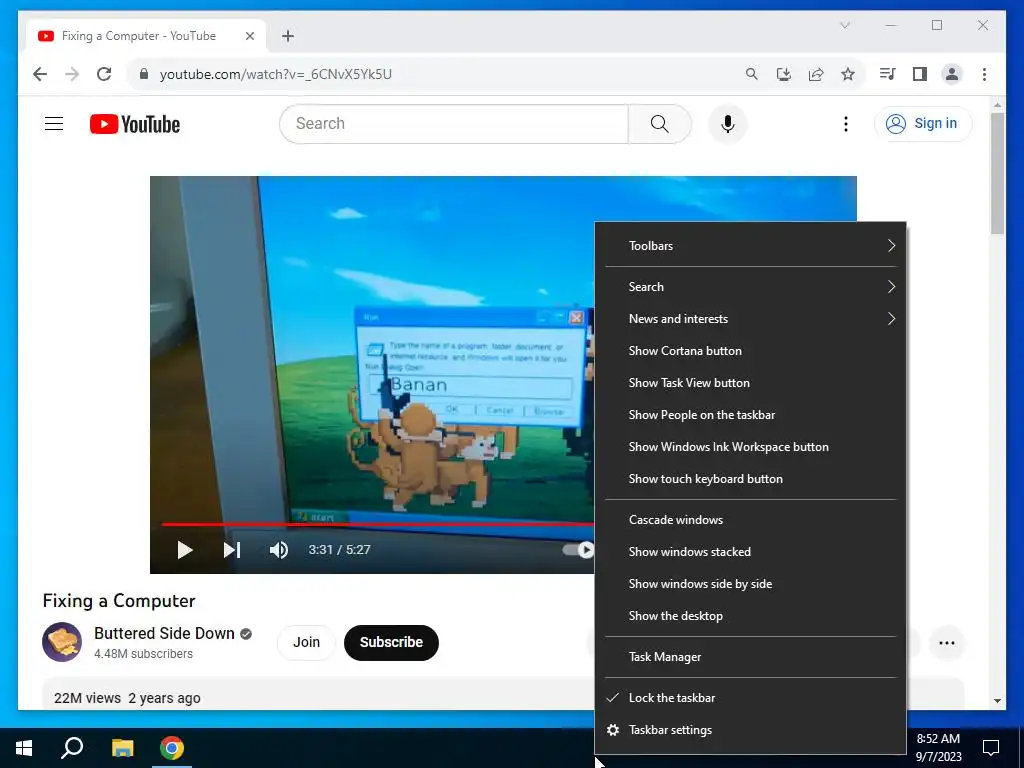The image size is (1024, 768).
Task: Mute the video volume
Action: [x=278, y=550]
